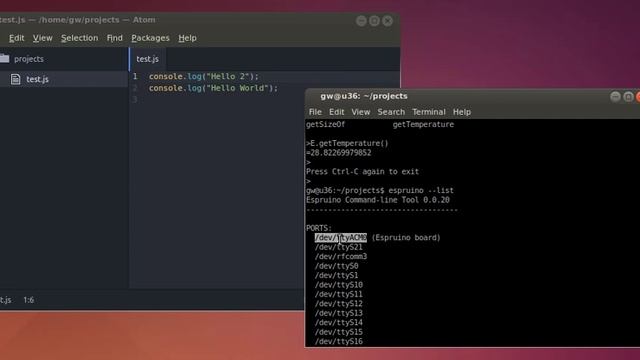Minimize the Terminal window
The height and width of the screenshot is (360, 640).
(x=616, y=97)
